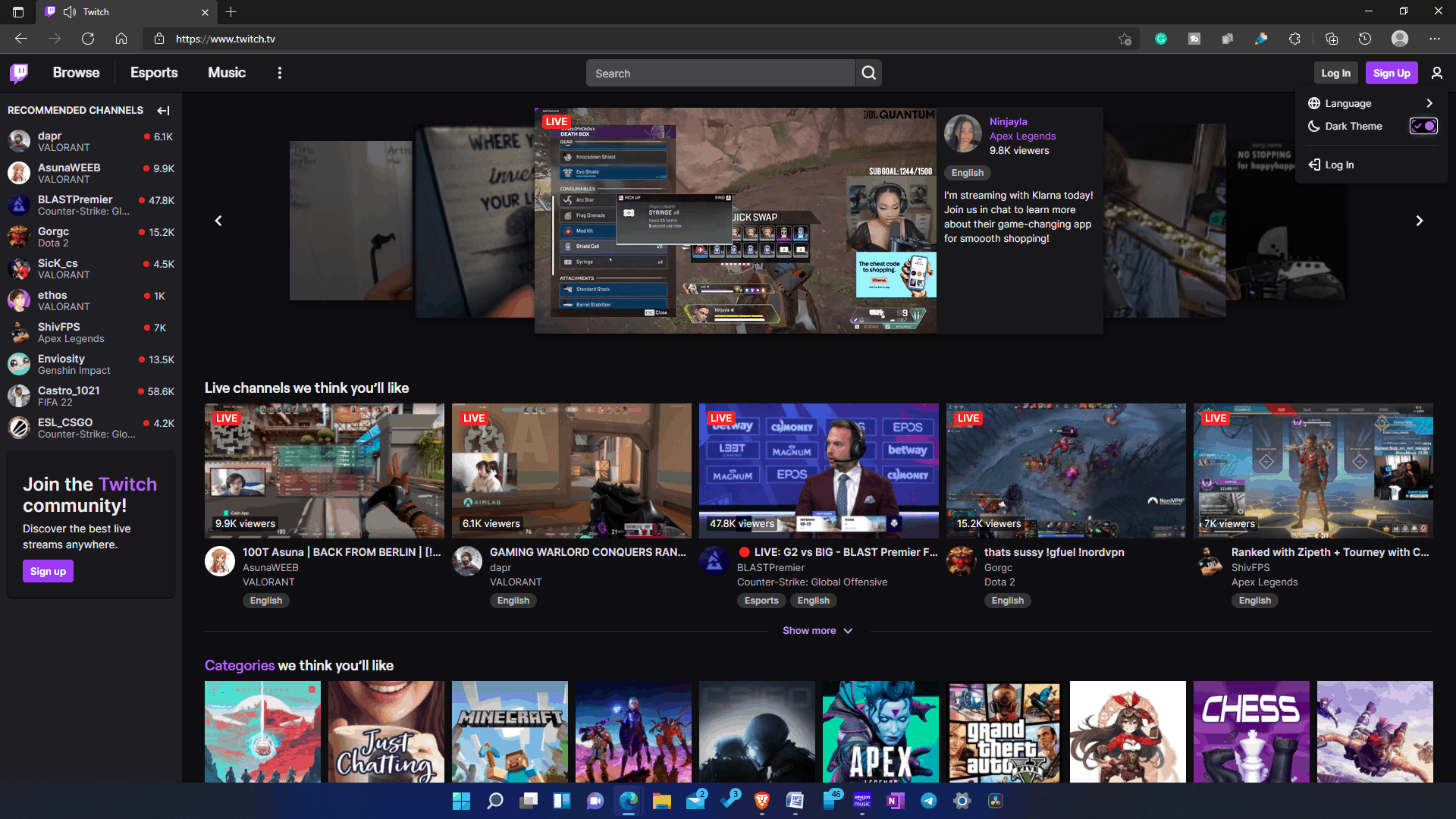Open Grammarly extension icon

click(1161, 39)
